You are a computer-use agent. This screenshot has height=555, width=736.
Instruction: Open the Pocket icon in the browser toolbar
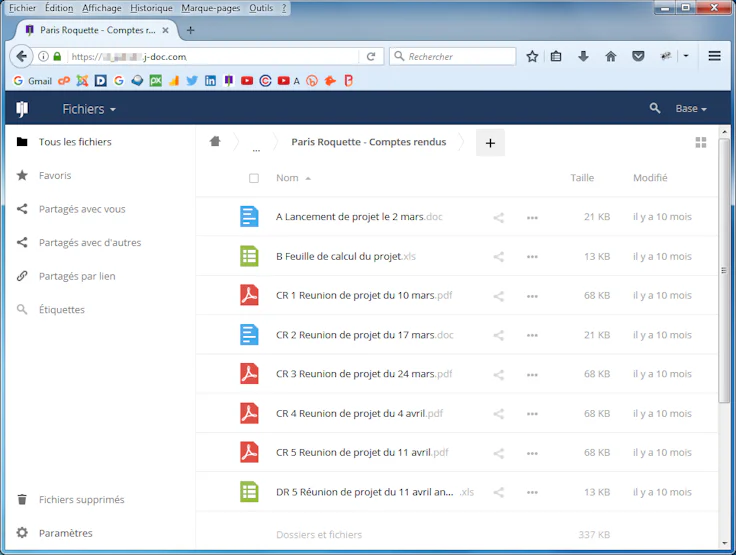click(x=638, y=57)
